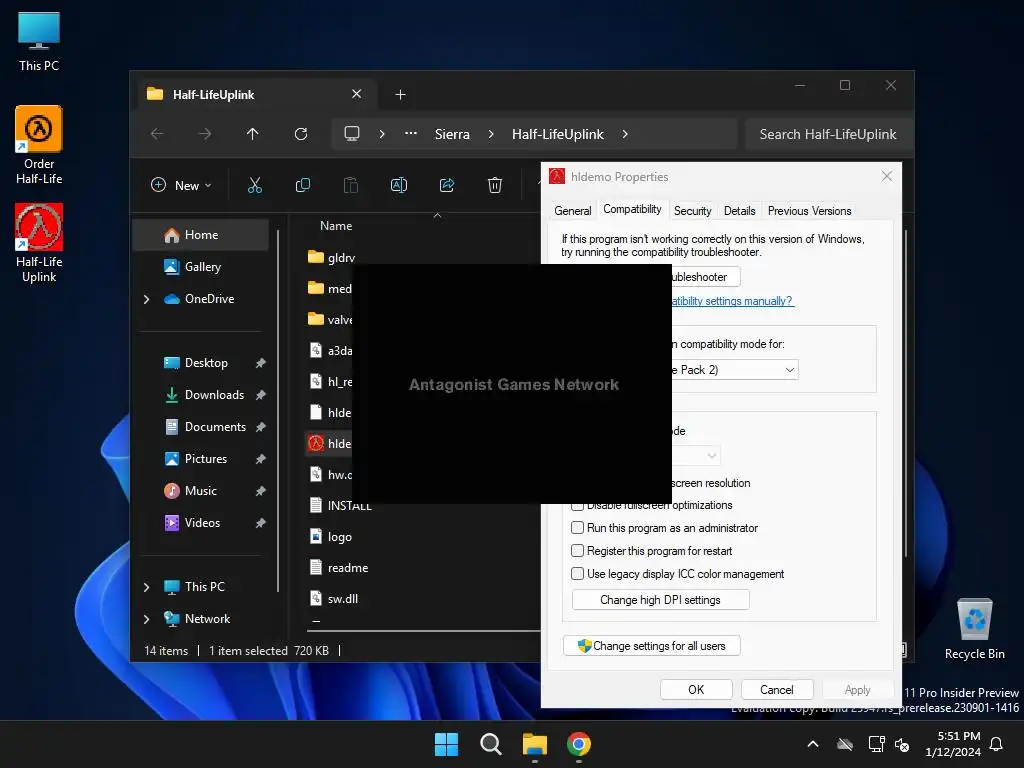The image size is (1024, 768).
Task: Select the readme file in the list
Action: pos(347,568)
